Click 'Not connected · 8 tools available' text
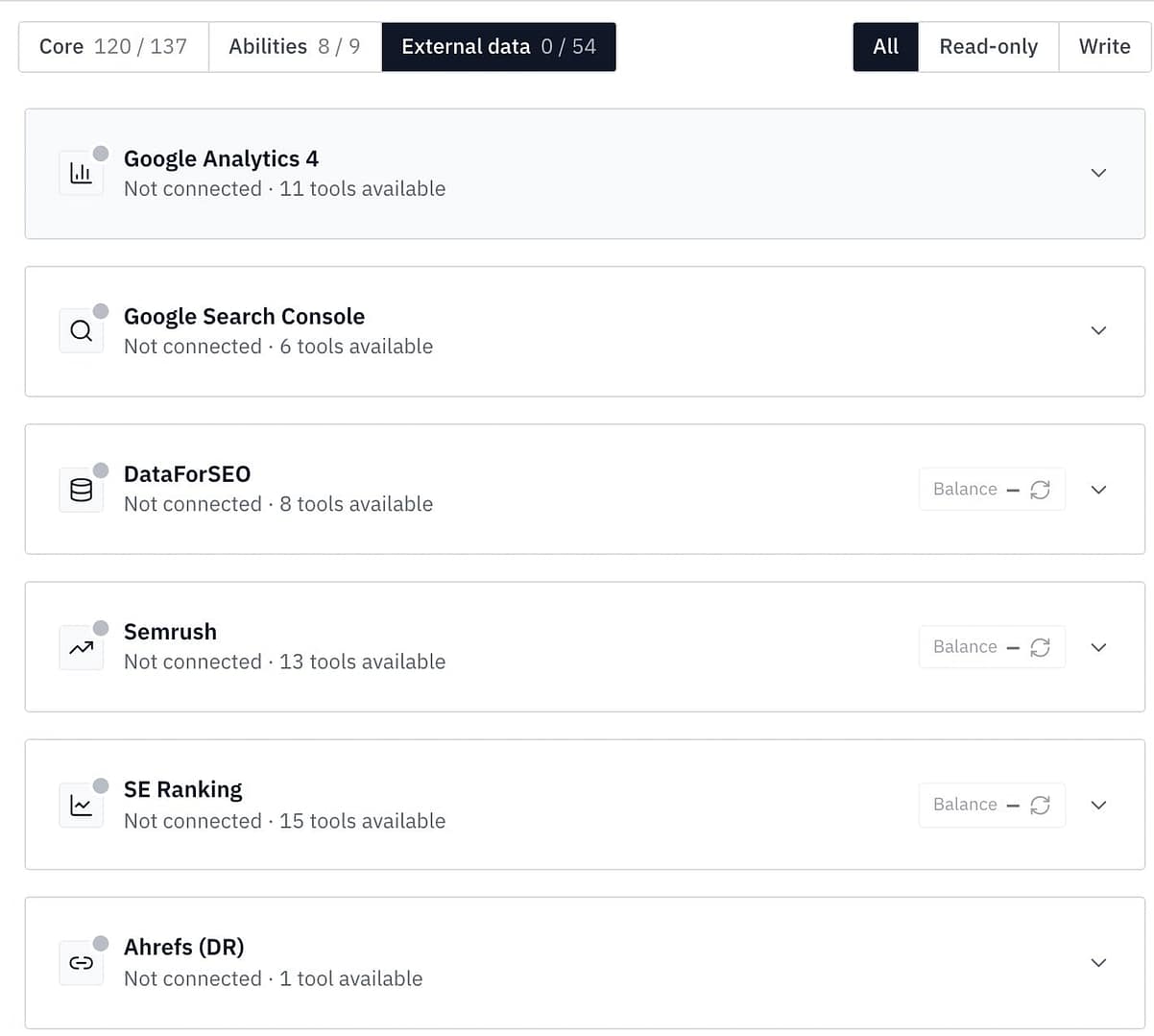Image resolution: width=1154 pixels, height=1036 pixels. [278, 504]
